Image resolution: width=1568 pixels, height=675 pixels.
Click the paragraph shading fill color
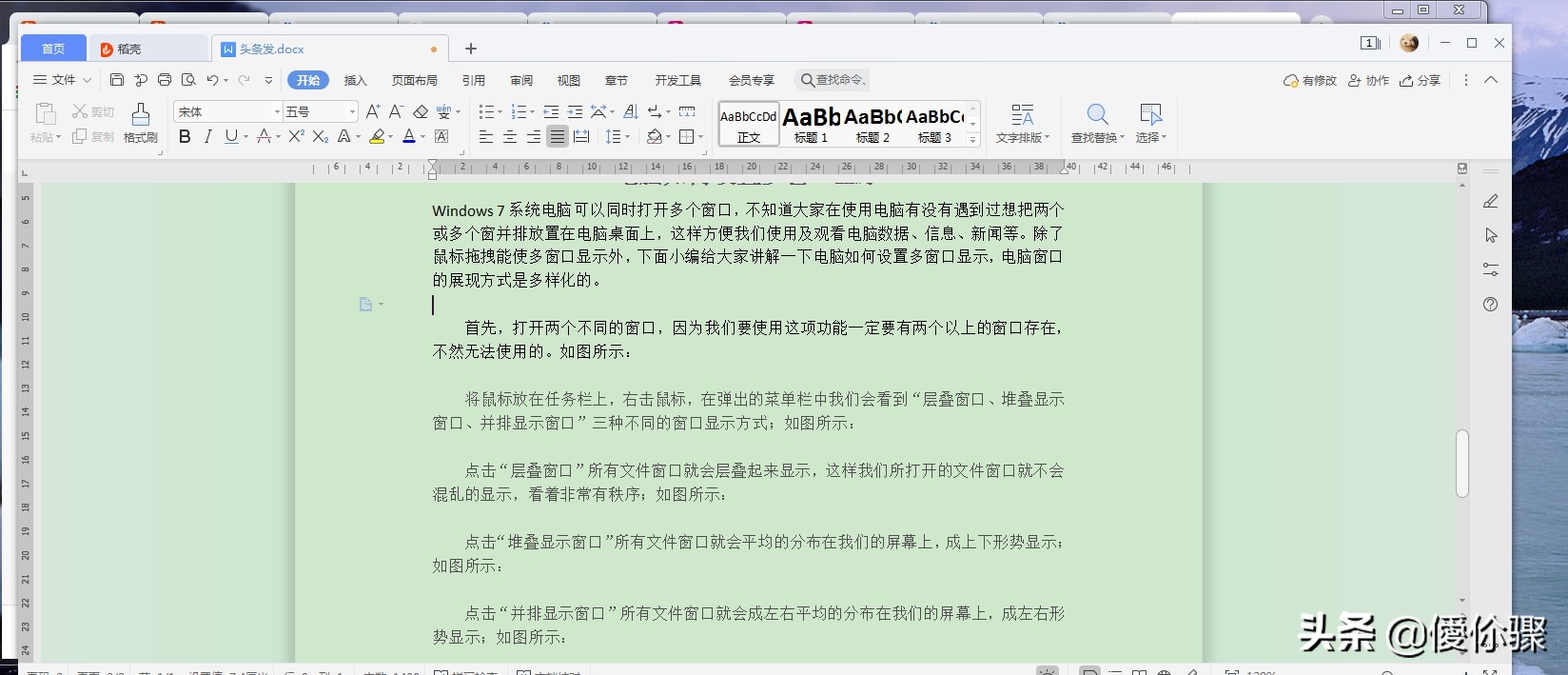pos(654,137)
